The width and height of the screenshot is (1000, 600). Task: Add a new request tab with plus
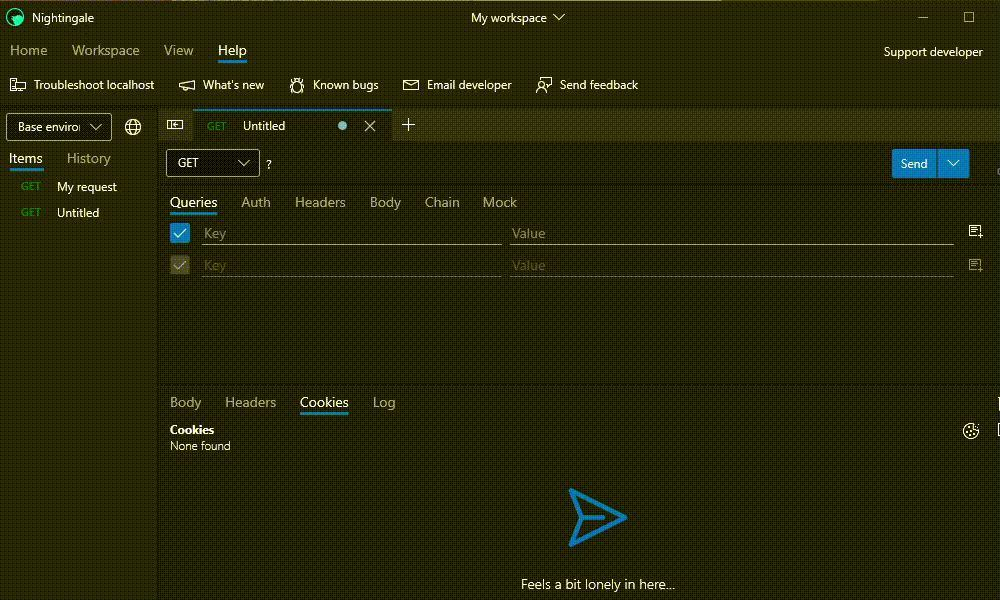[408, 125]
